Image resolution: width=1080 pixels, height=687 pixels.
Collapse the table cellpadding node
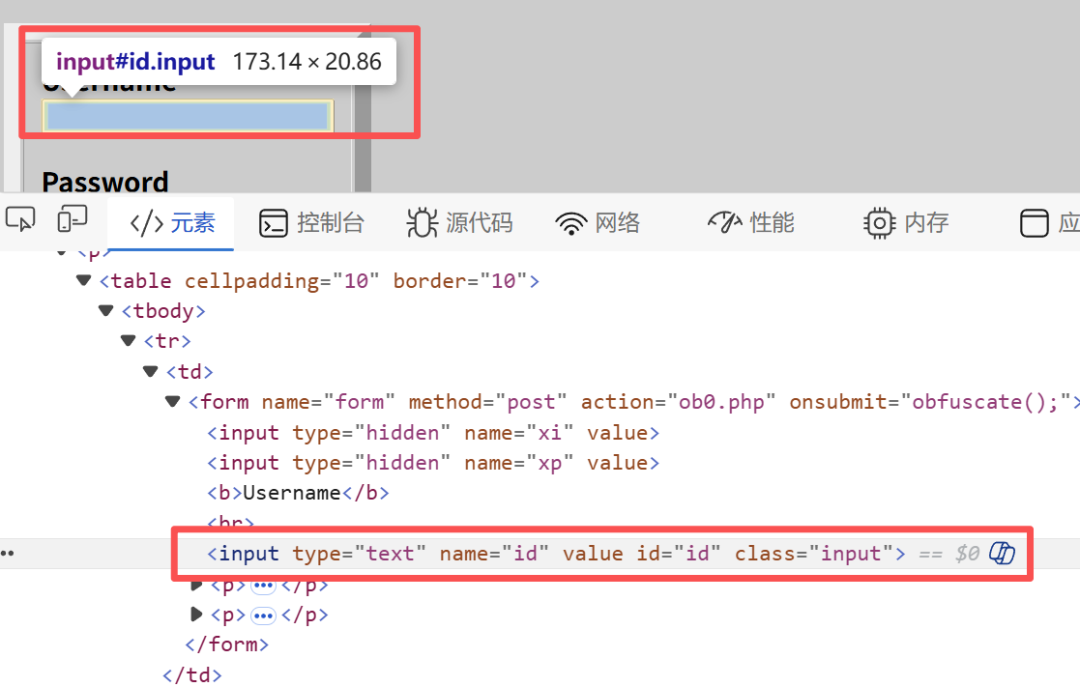84,280
